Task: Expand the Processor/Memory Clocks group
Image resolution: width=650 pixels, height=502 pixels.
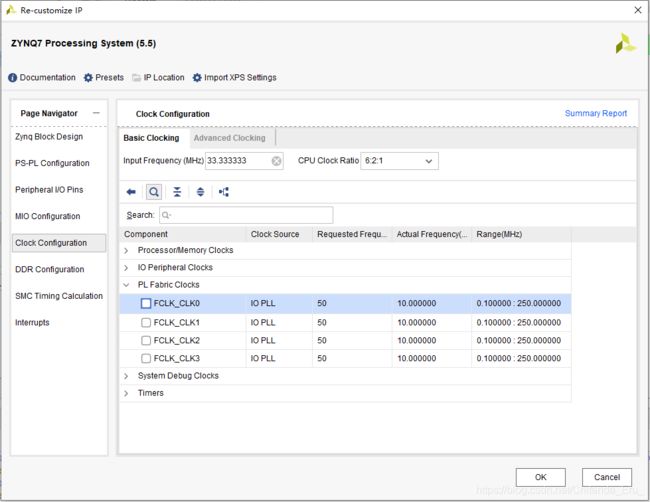Action: click(126, 250)
